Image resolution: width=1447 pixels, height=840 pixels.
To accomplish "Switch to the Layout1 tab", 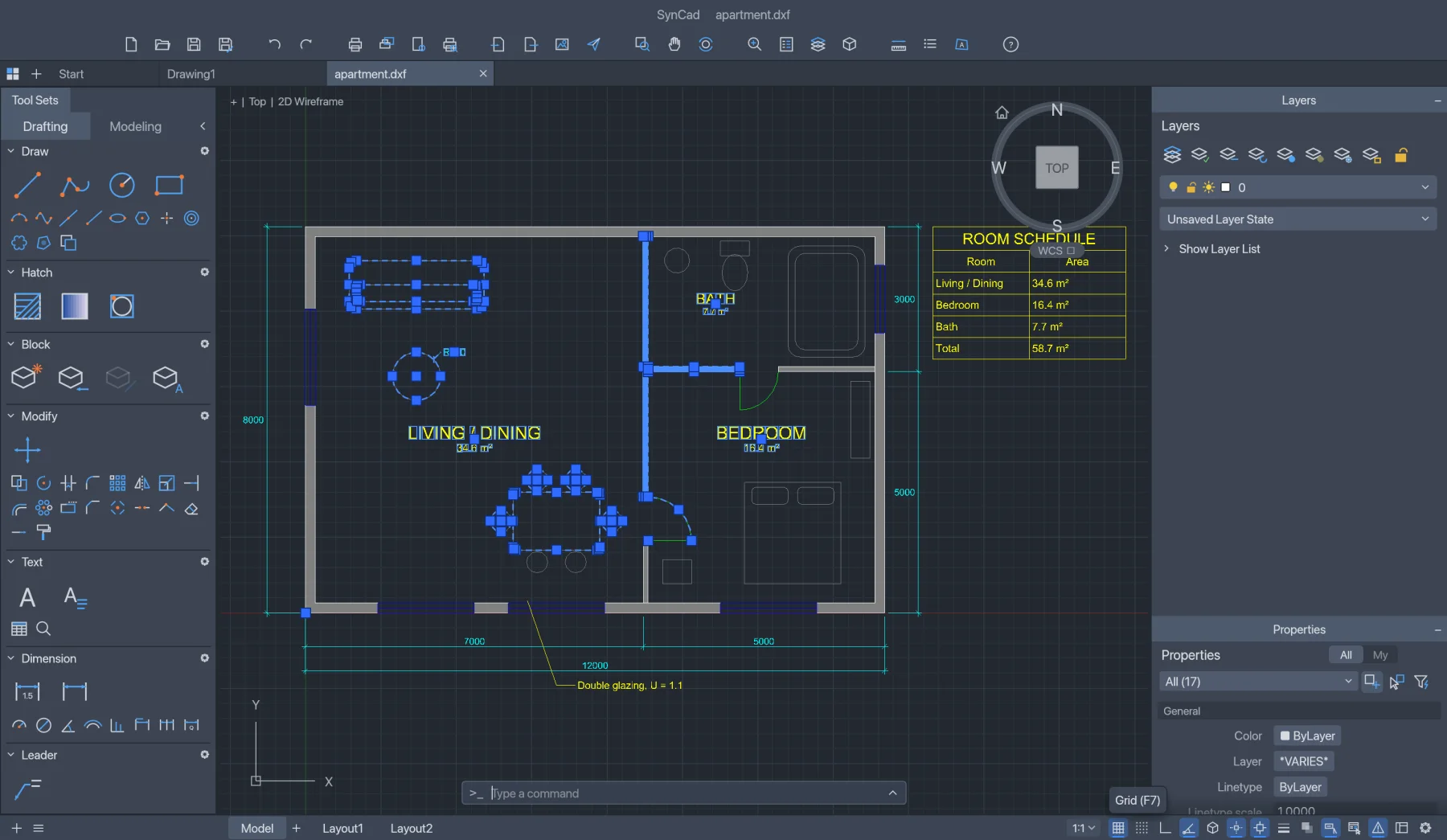I will point(342,828).
